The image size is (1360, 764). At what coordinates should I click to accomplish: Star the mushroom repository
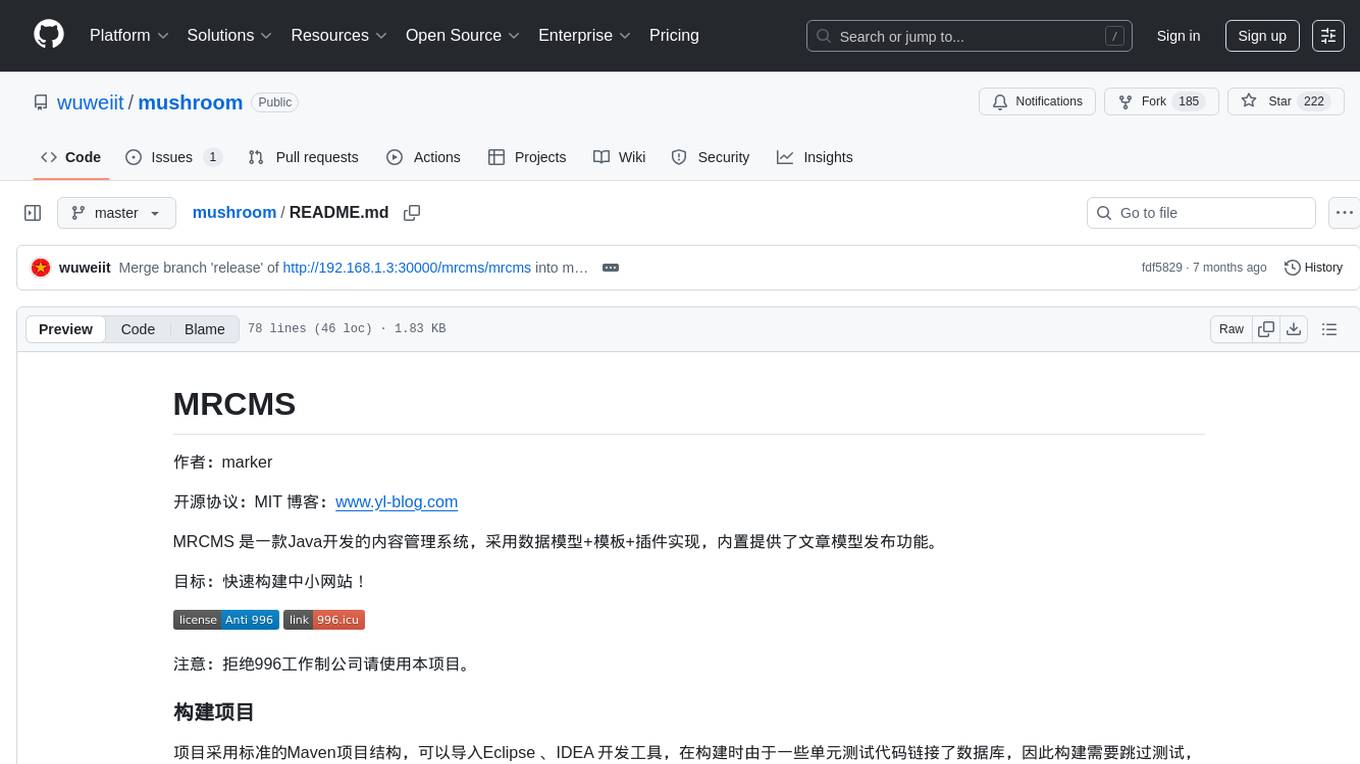click(1286, 102)
